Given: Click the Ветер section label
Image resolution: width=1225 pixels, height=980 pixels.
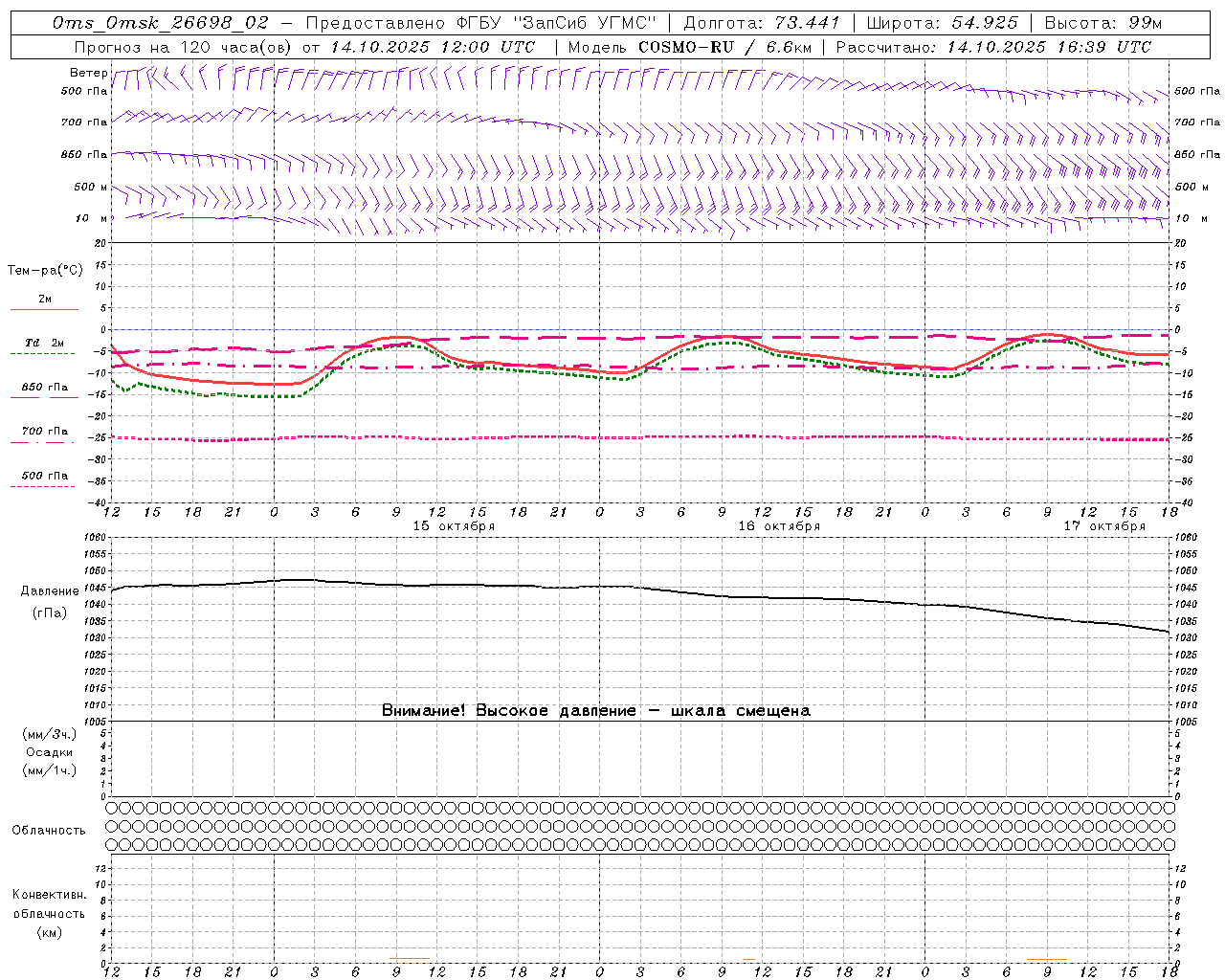Looking at the screenshot, I should click(88, 73).
